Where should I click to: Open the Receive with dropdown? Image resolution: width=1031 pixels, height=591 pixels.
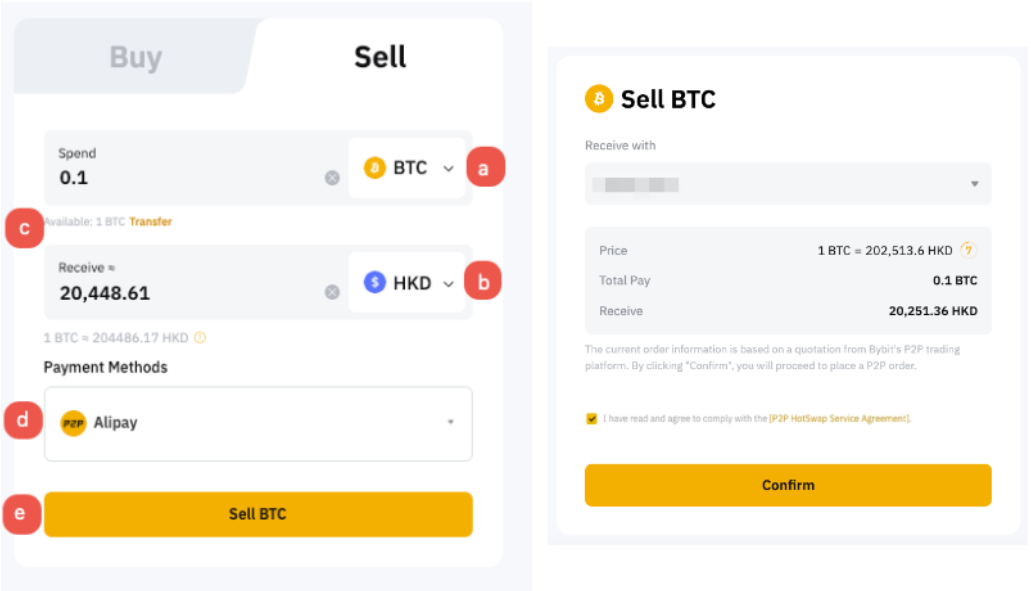coord(974,185)
